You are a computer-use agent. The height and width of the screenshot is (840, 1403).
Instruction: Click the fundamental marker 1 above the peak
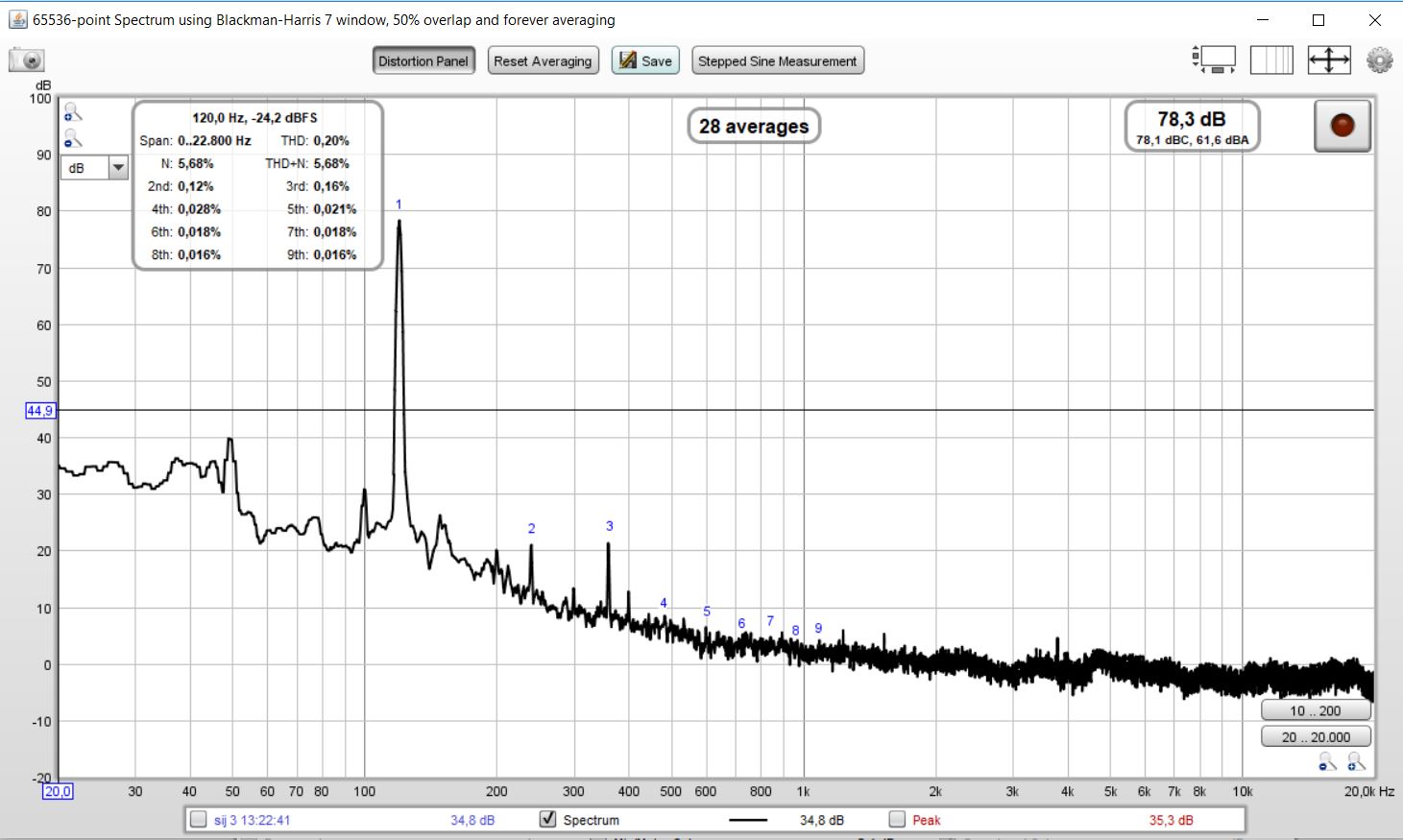[x=399, y=204]
